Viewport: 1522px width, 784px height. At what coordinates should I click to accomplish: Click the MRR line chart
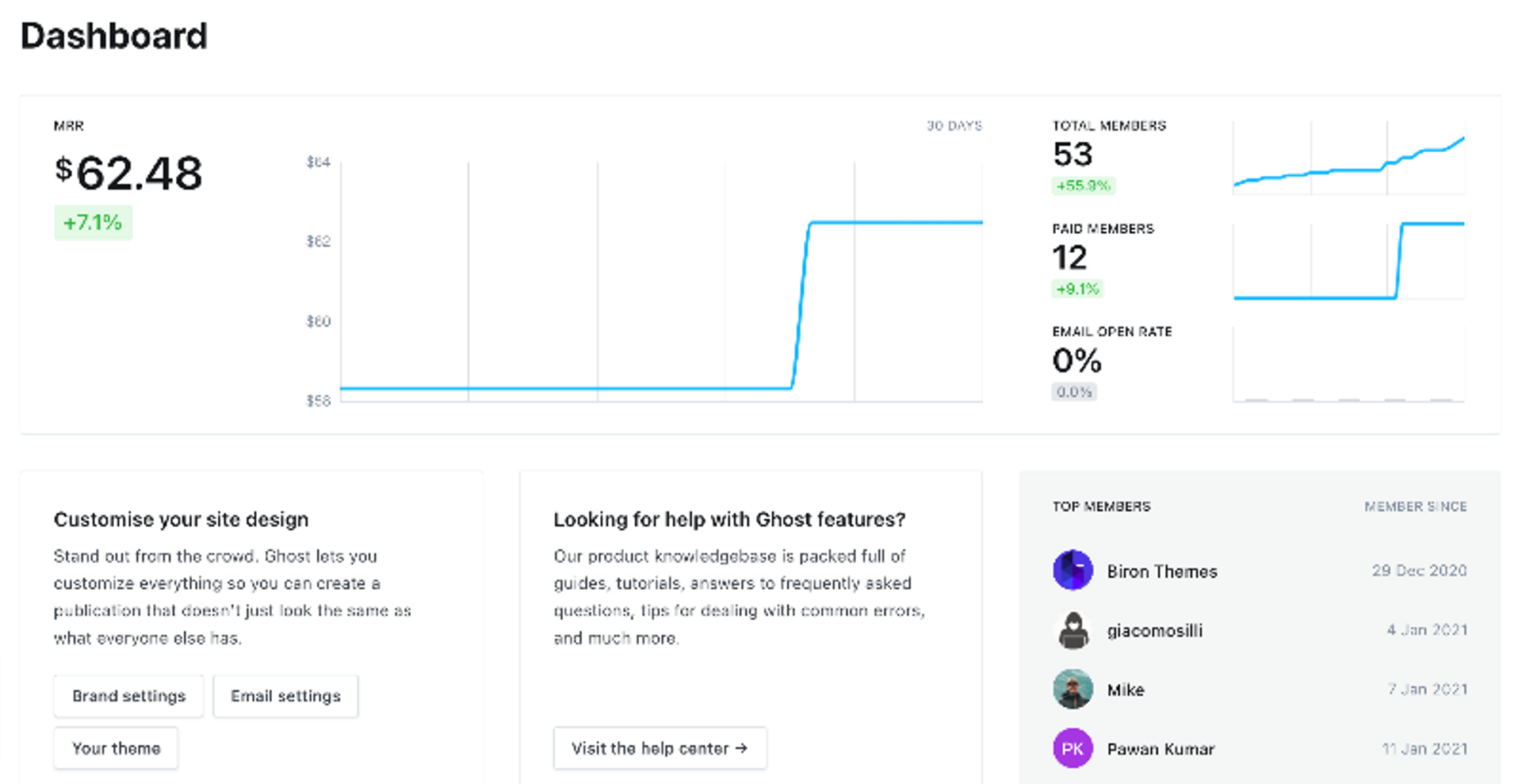click(661, 281)
